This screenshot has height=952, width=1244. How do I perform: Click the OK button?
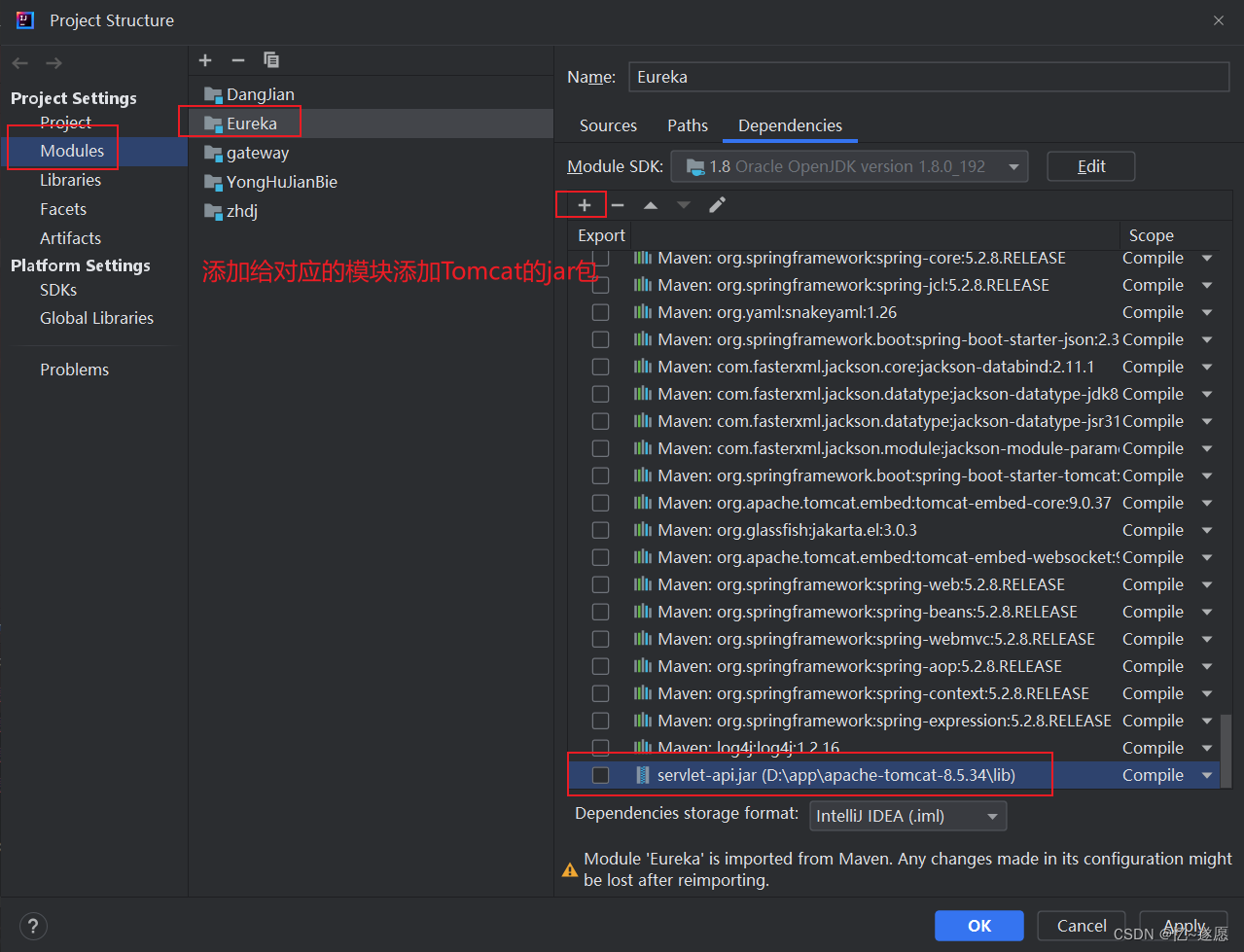pos(978,926)
